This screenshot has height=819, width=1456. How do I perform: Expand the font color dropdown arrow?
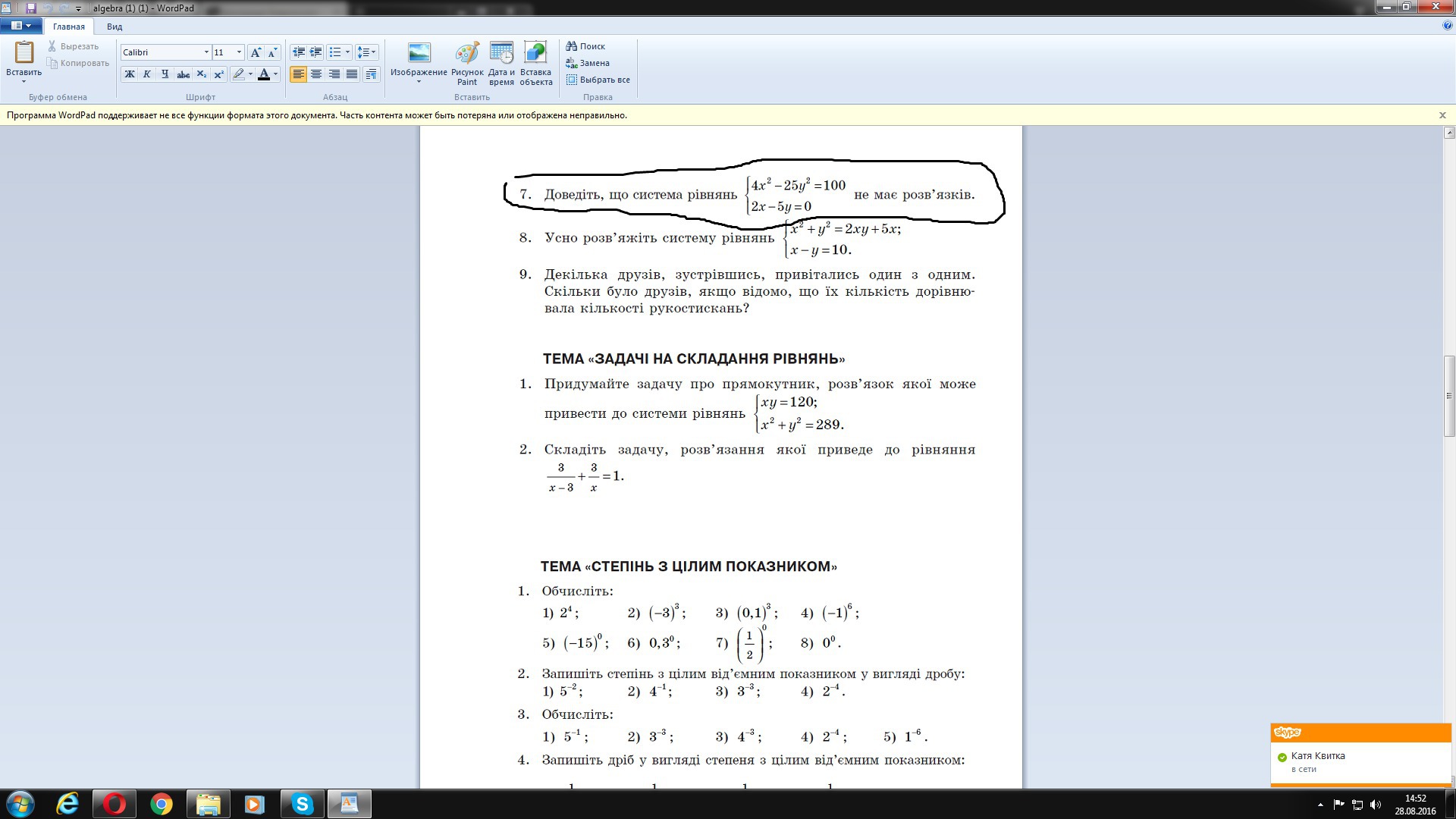[275, 74]
